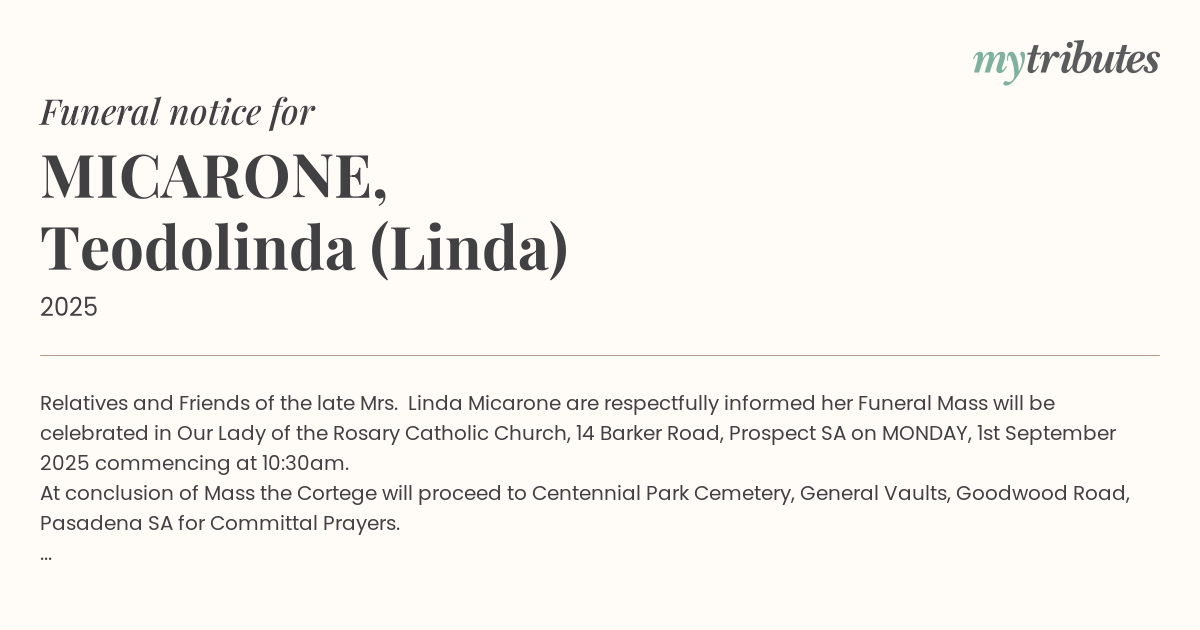Click "Linda Micarone" in the notice text
This screenshot has width=1200, height=630.
(484, 404)
